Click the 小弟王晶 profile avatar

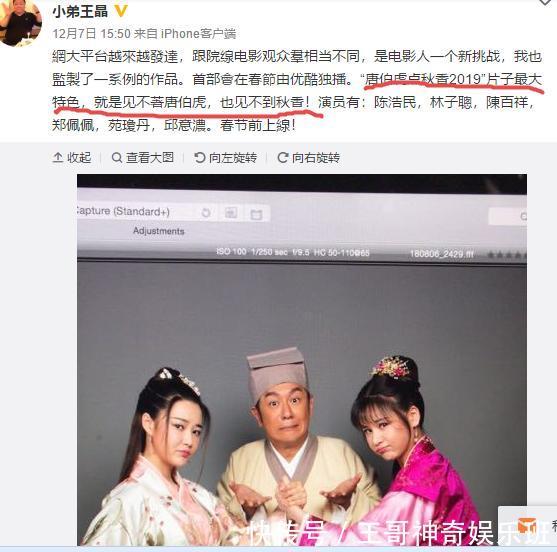[x=20, y=22]
